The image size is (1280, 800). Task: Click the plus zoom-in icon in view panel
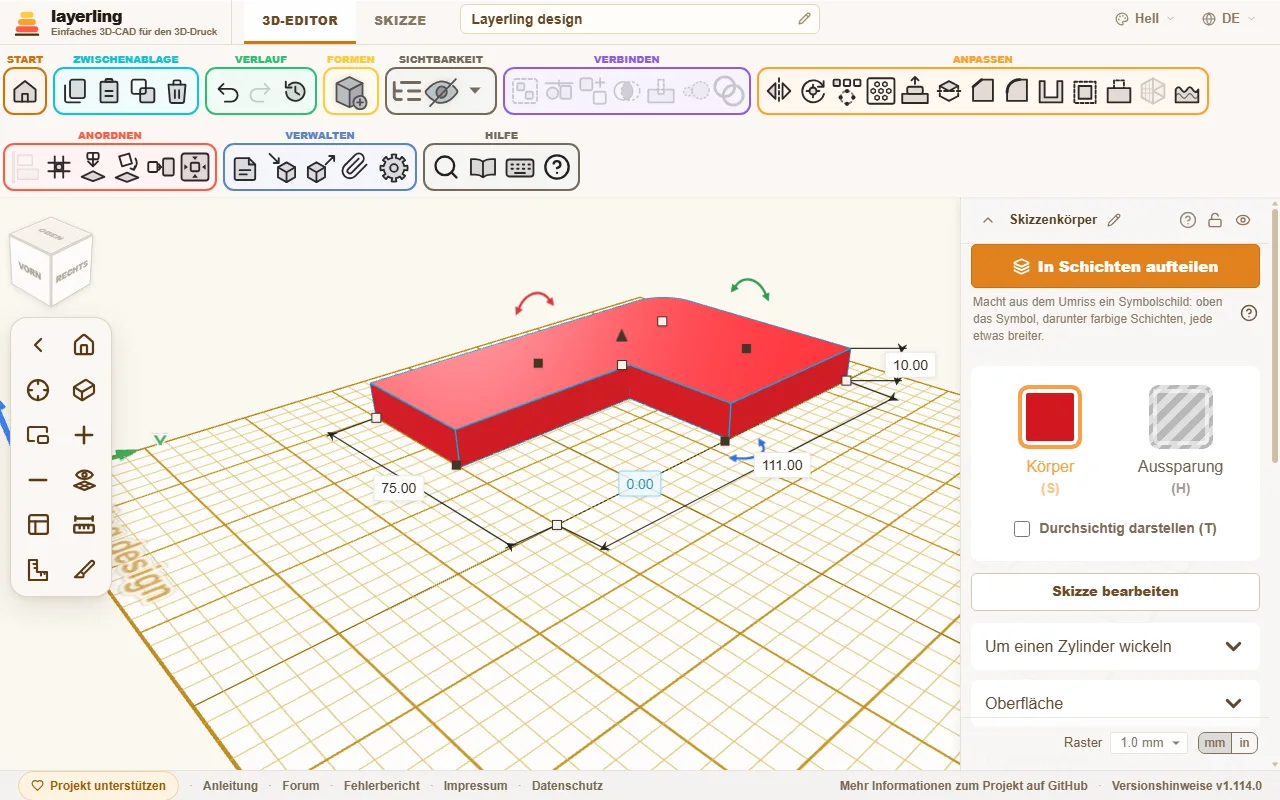(x=84, y=435)
